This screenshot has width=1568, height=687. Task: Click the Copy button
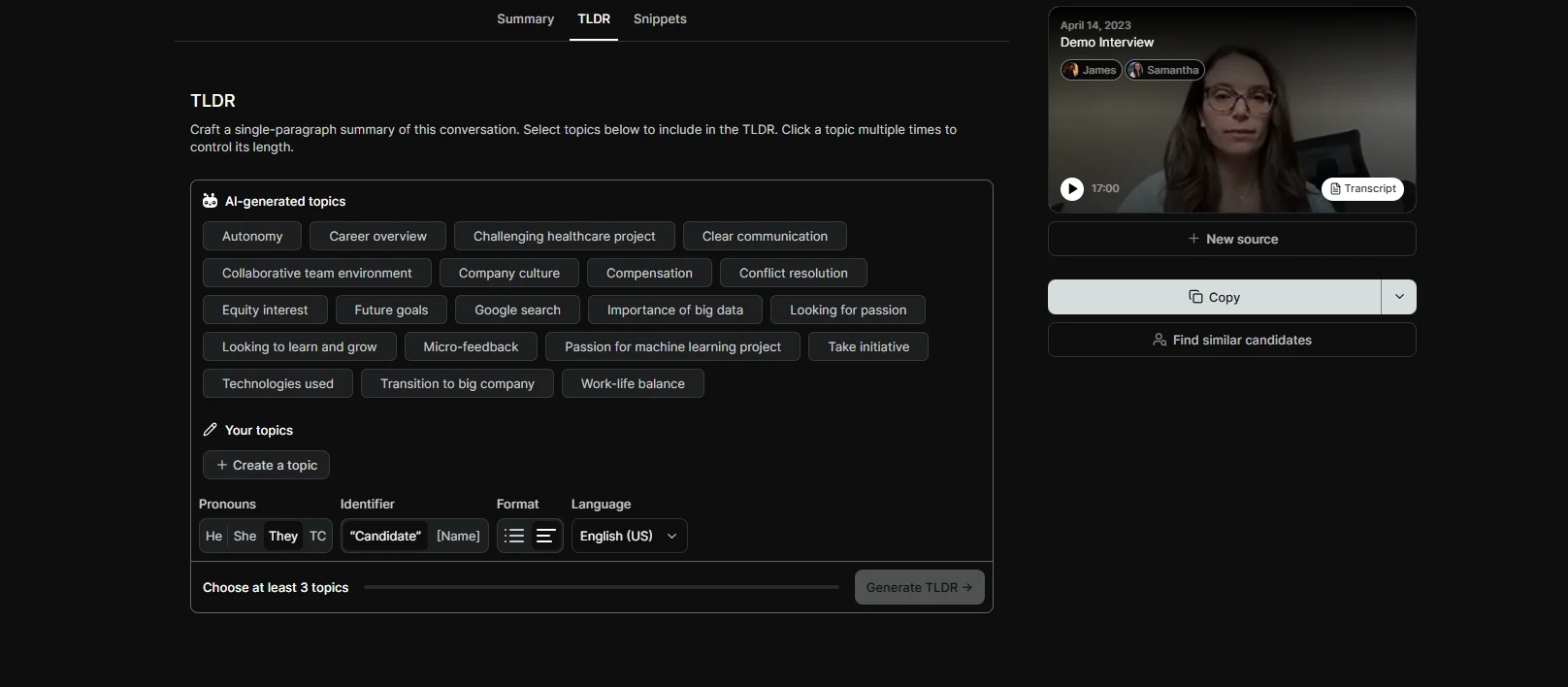[1214, 297]
